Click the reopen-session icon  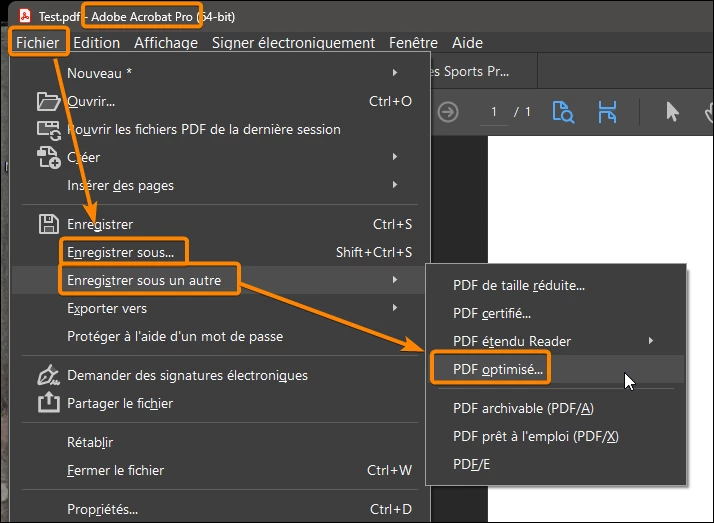48,130
